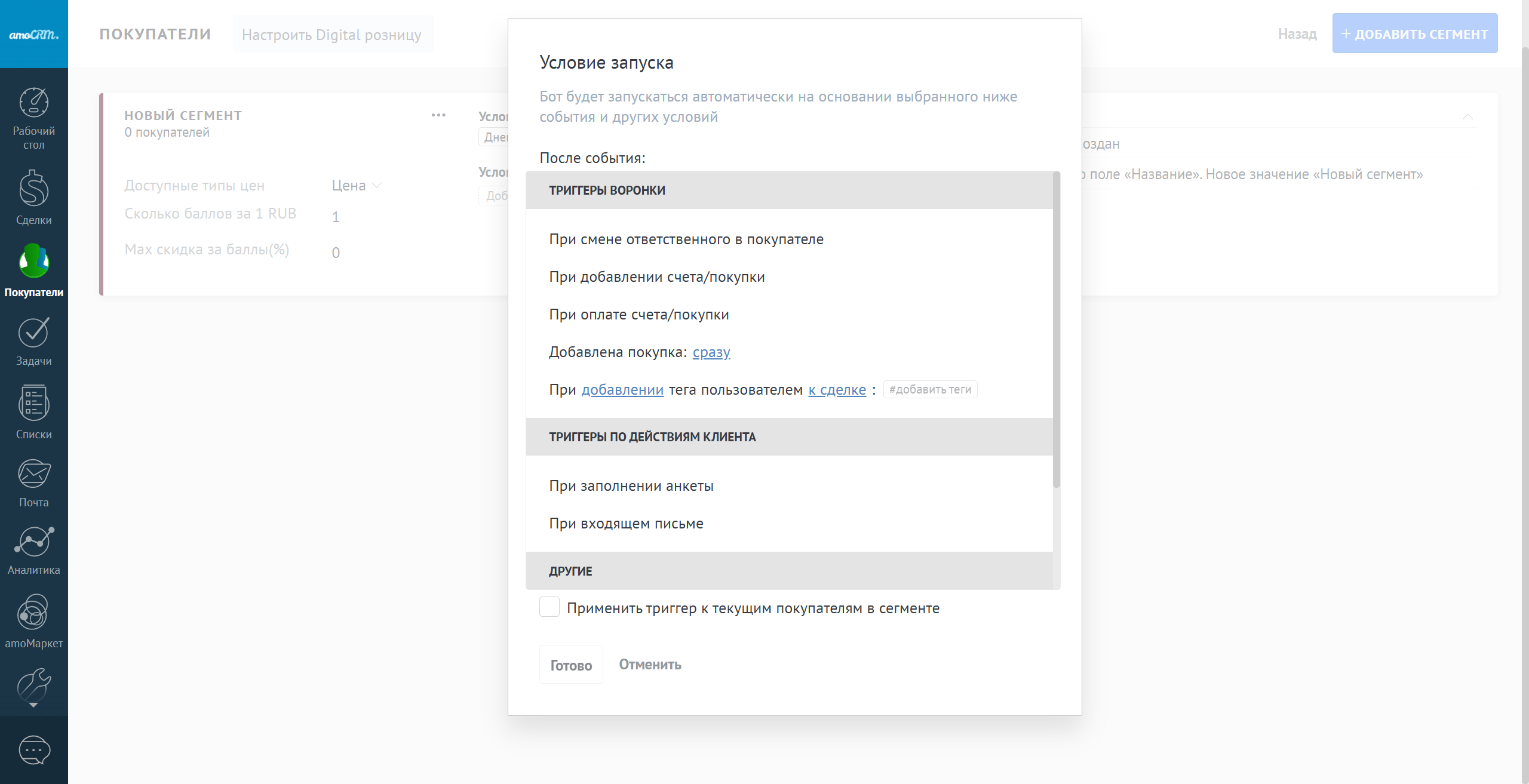Select При заполнении анкеты trigger

pos(631,486)
